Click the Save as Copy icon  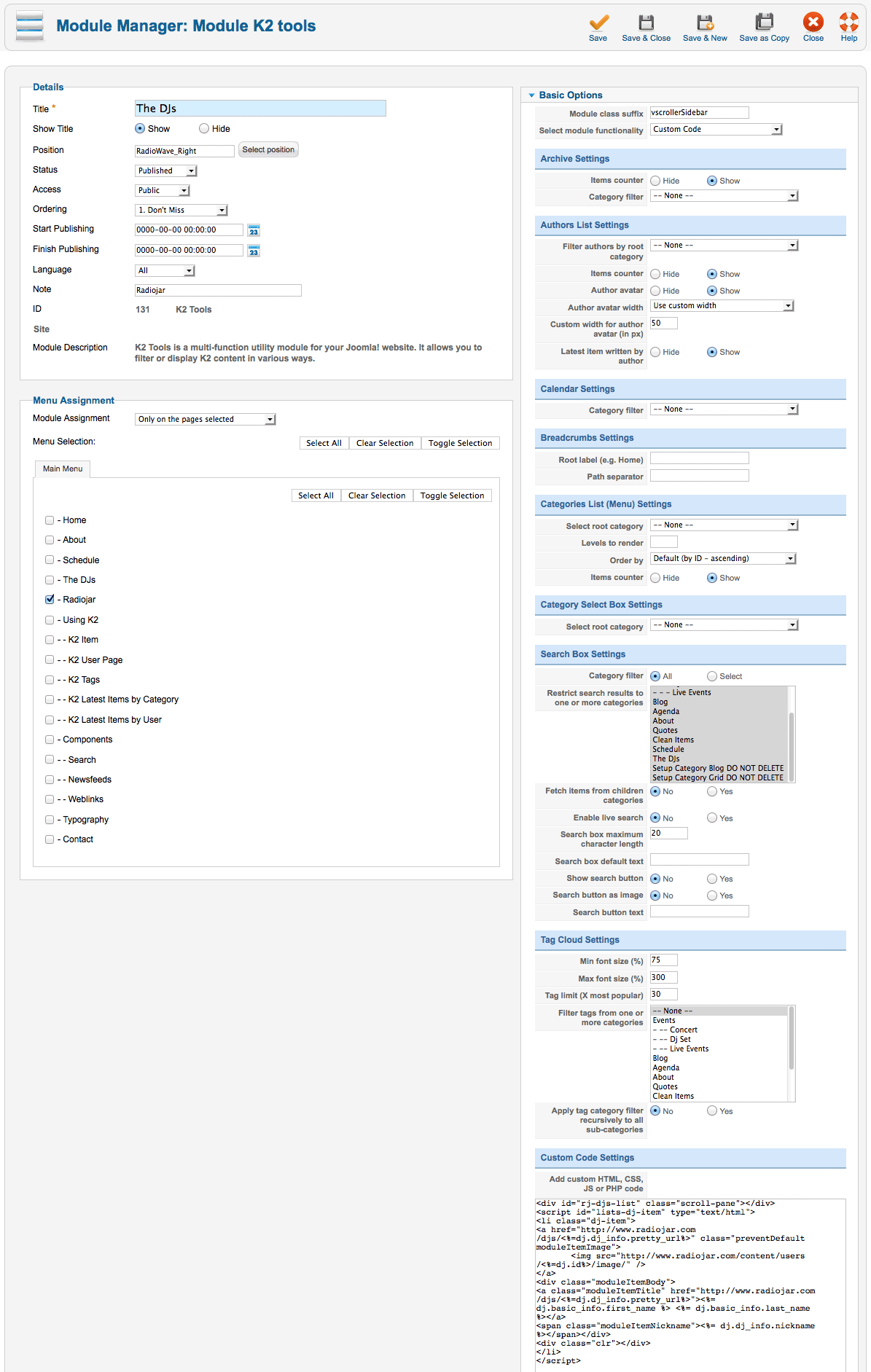[764, 23]
